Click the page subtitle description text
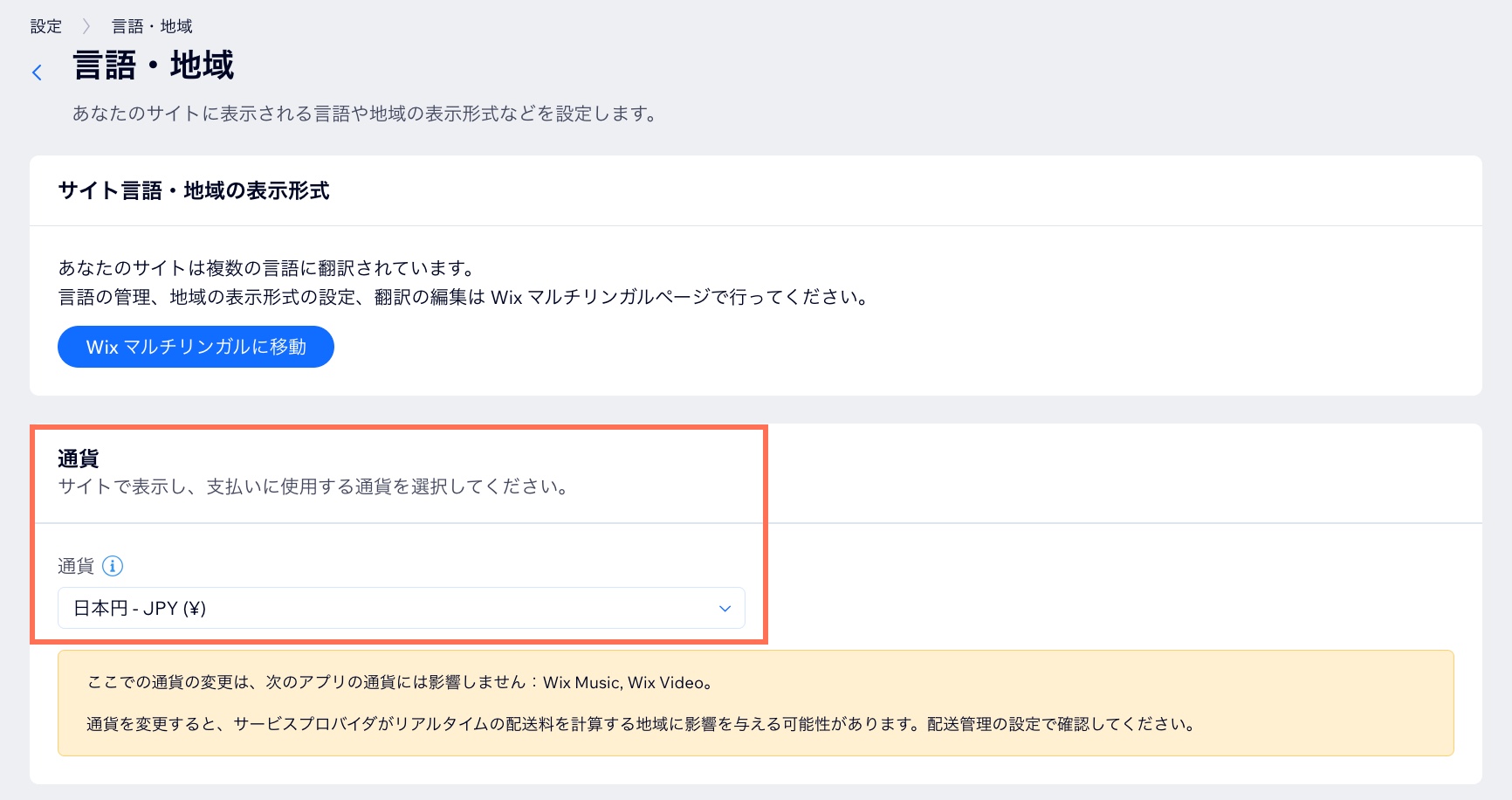This screenshot has width=1512, height=800. tap(365, 114)
